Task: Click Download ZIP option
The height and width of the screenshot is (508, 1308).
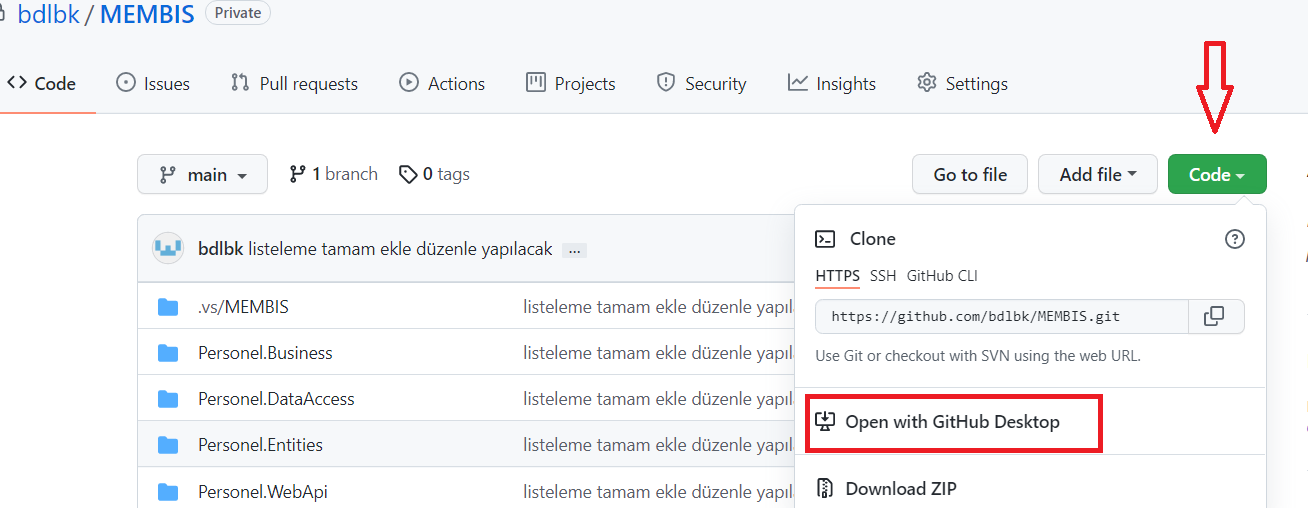Action: point(901,489)
